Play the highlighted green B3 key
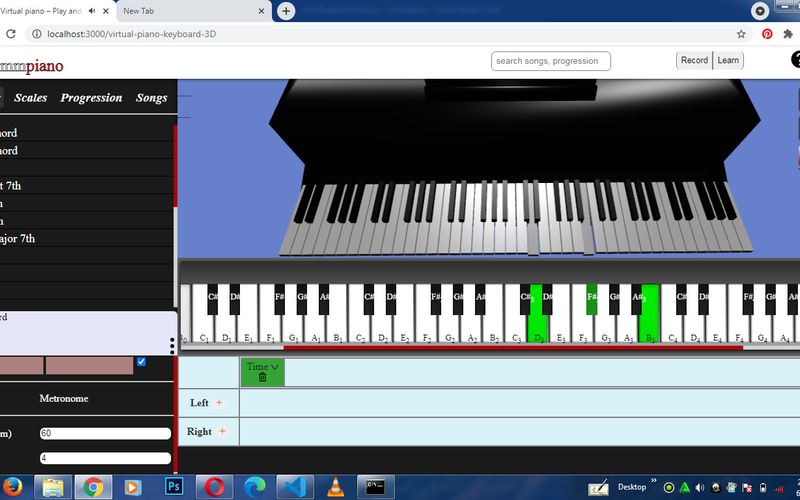This screenshot has height=500, width=800. 650,329
